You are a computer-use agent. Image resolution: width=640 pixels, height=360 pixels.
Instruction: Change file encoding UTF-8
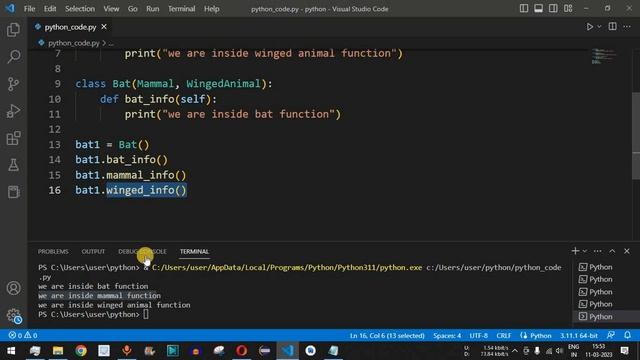pyautogui.click(x=478, y=336)
